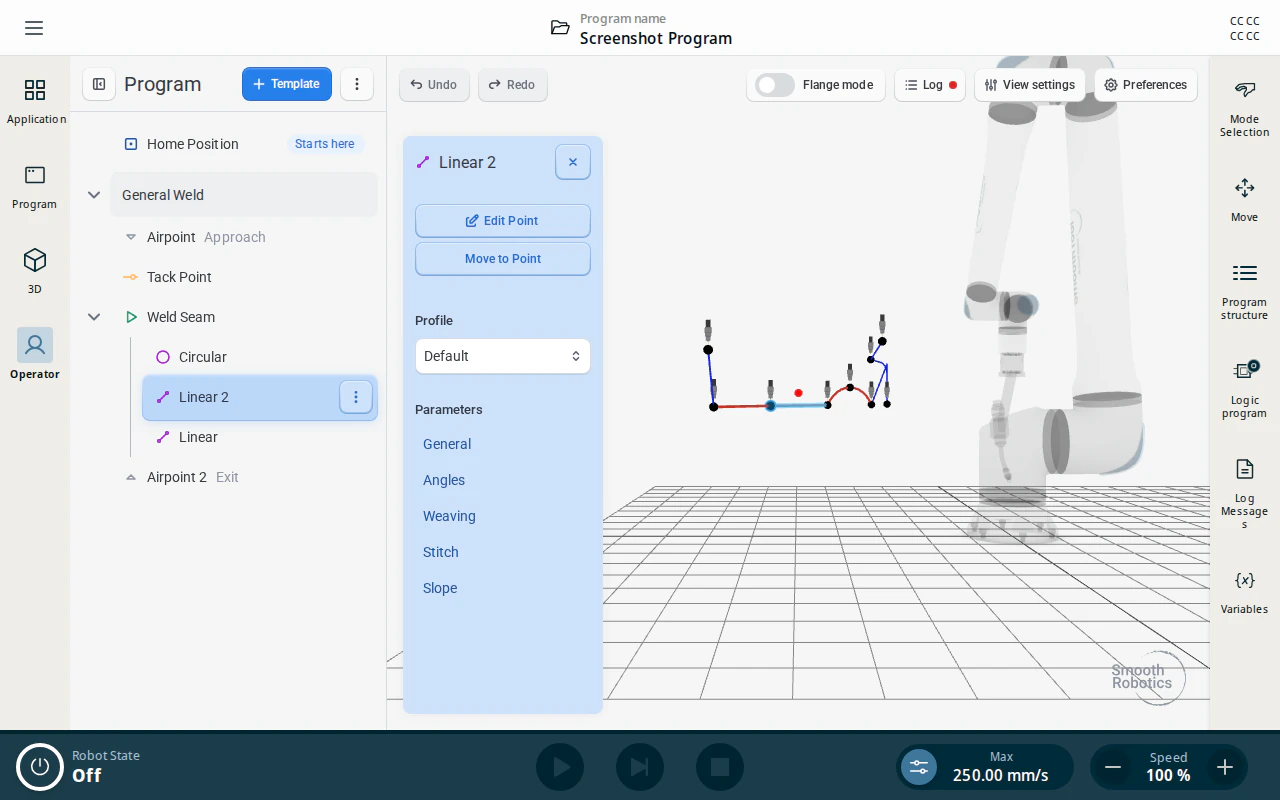Toggle Flange mode switch

pos(774,85)
